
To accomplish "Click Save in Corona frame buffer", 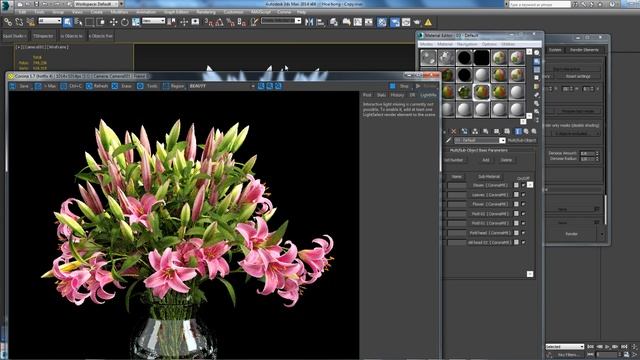I will [x=20, y=86].
